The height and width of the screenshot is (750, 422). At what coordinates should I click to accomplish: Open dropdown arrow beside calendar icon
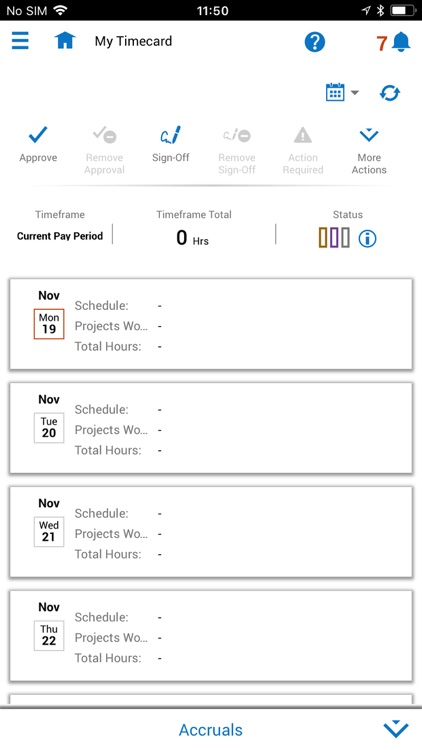[355, 92]
